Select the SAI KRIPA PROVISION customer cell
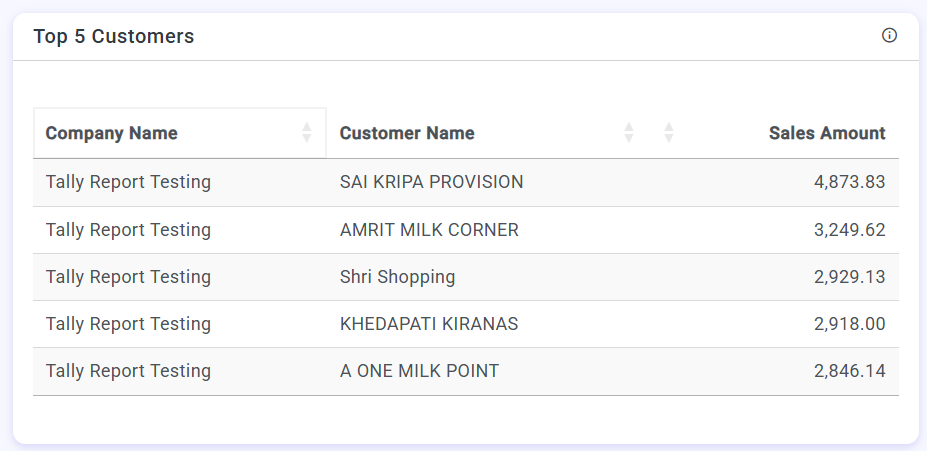The height and width of the screenshot is (451, 927). tap(431, 182)
